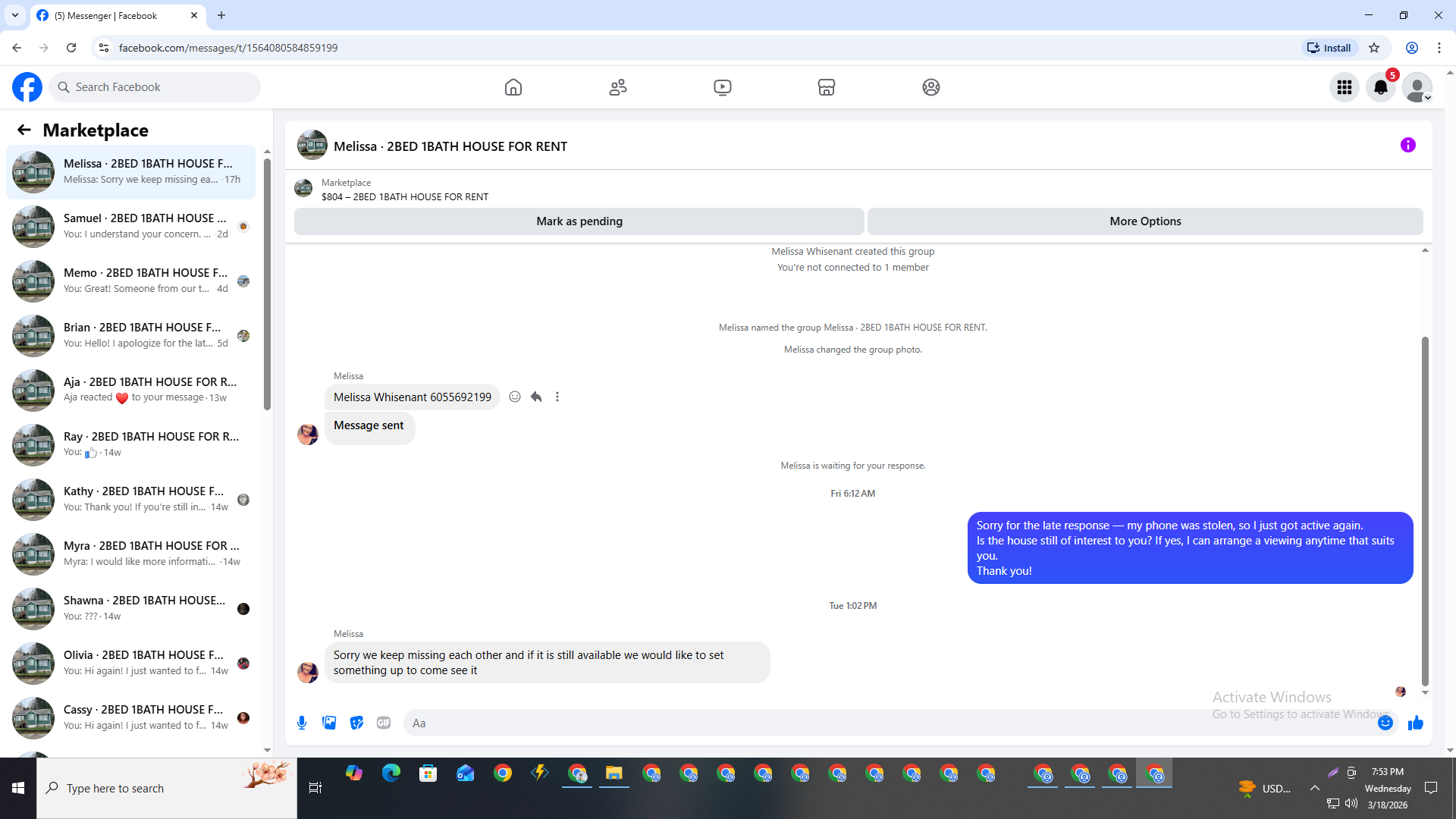Click Mark as pending button
Image resolution: width=1456 pixels, height=819 pixels.
pyautogui.click(x=579, y=221)
